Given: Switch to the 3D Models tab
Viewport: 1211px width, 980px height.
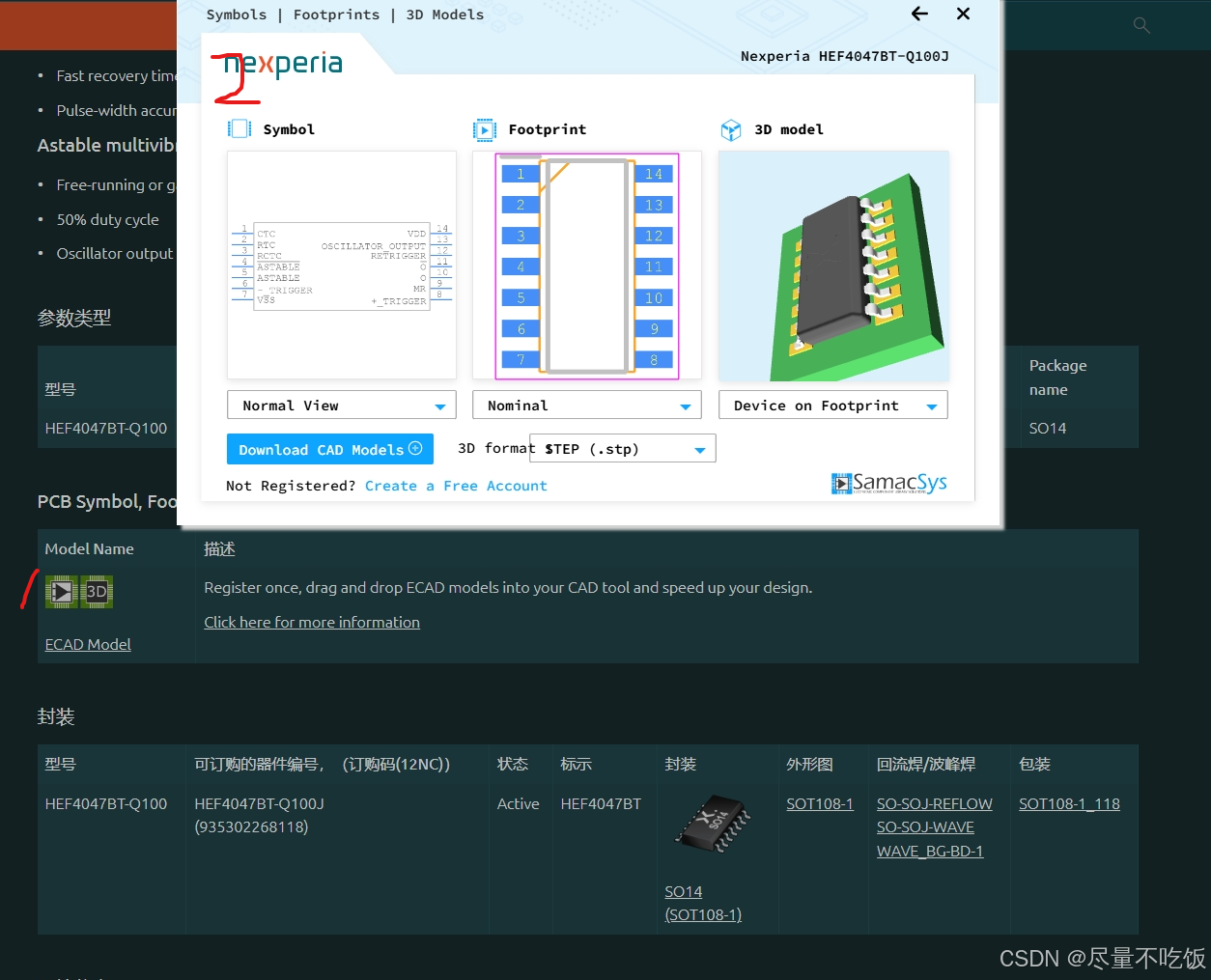Looking at the screenshot, I should (445, 14).
